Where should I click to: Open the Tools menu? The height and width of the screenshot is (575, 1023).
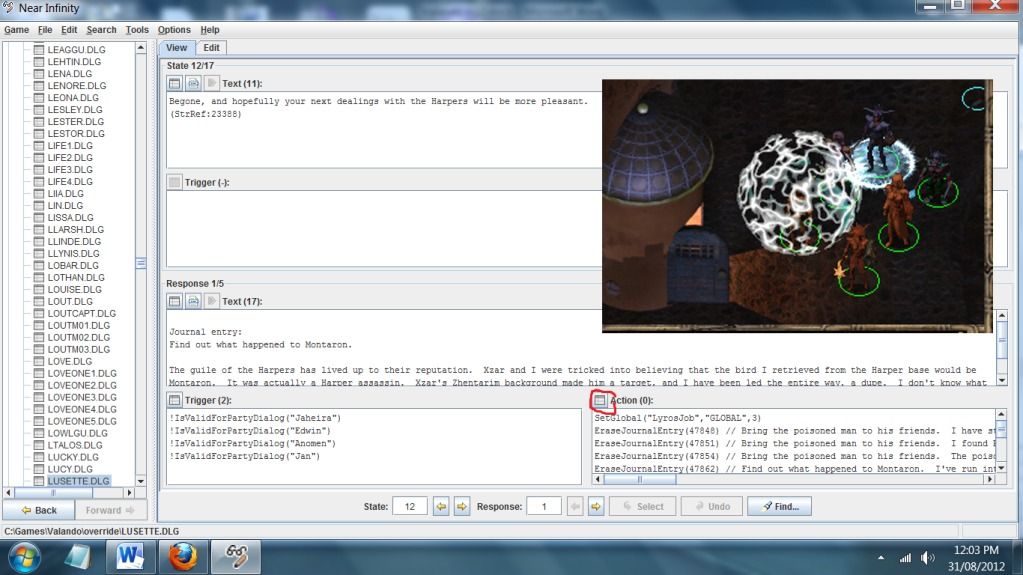[x=137, y=30]
